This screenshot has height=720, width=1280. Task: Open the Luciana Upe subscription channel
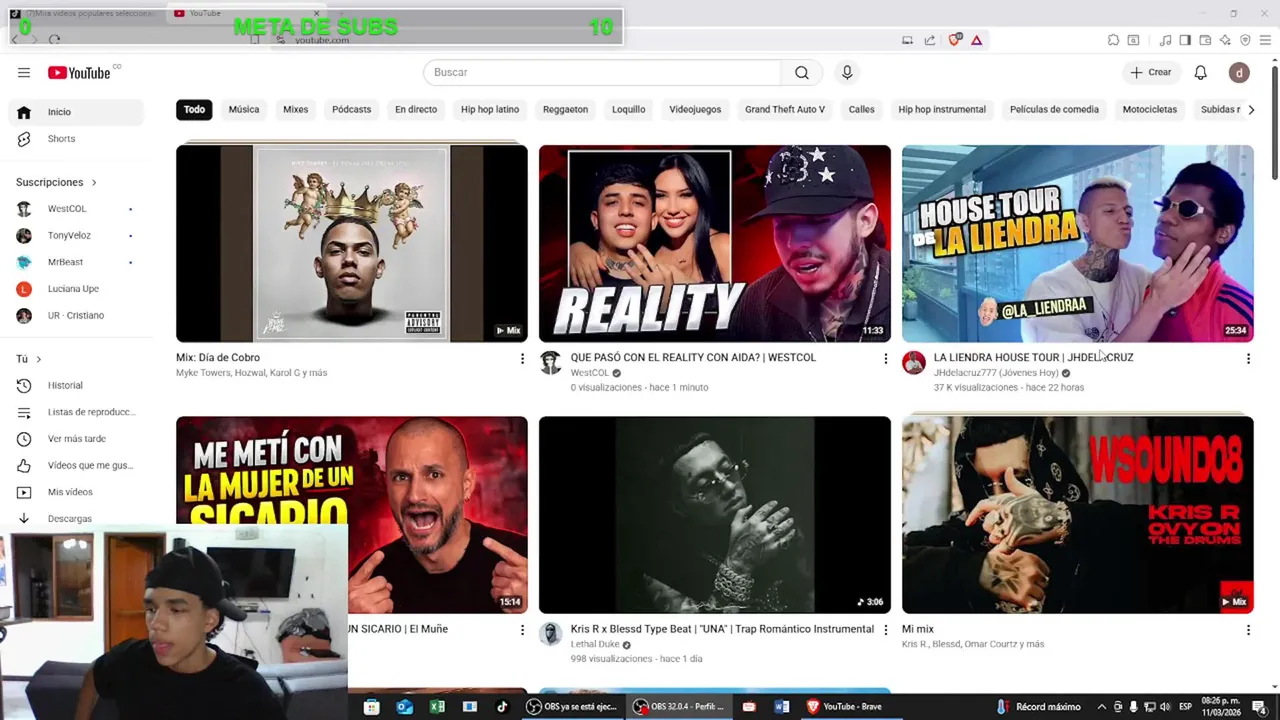(76, 289)
